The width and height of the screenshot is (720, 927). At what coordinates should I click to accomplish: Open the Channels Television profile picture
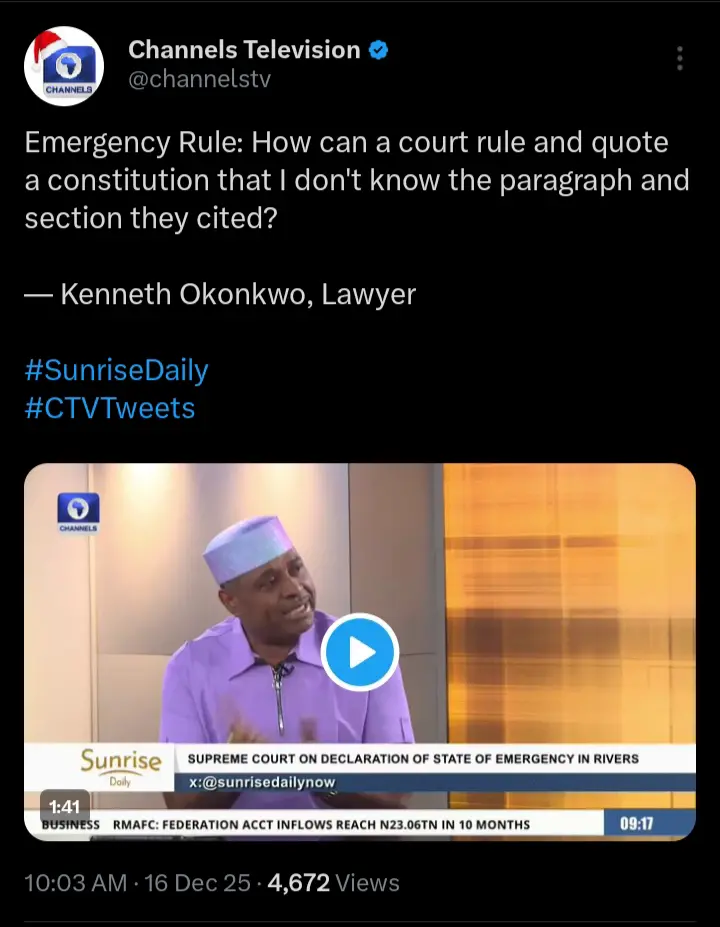[64, 66]
